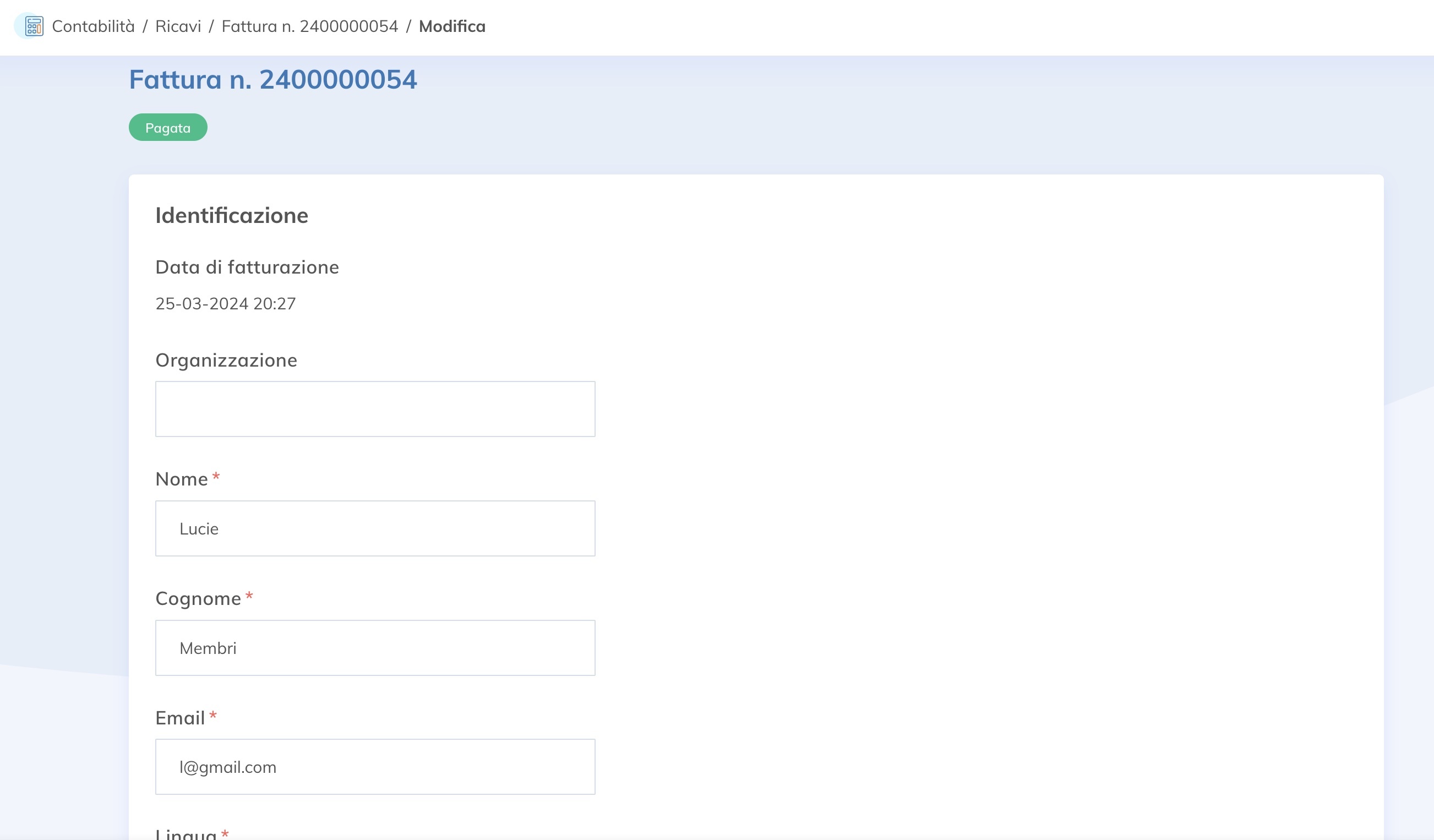The width and height of the screenshot is (1434, 840).
Task: Click the Cognome required field label
Action: click(198, 598)
